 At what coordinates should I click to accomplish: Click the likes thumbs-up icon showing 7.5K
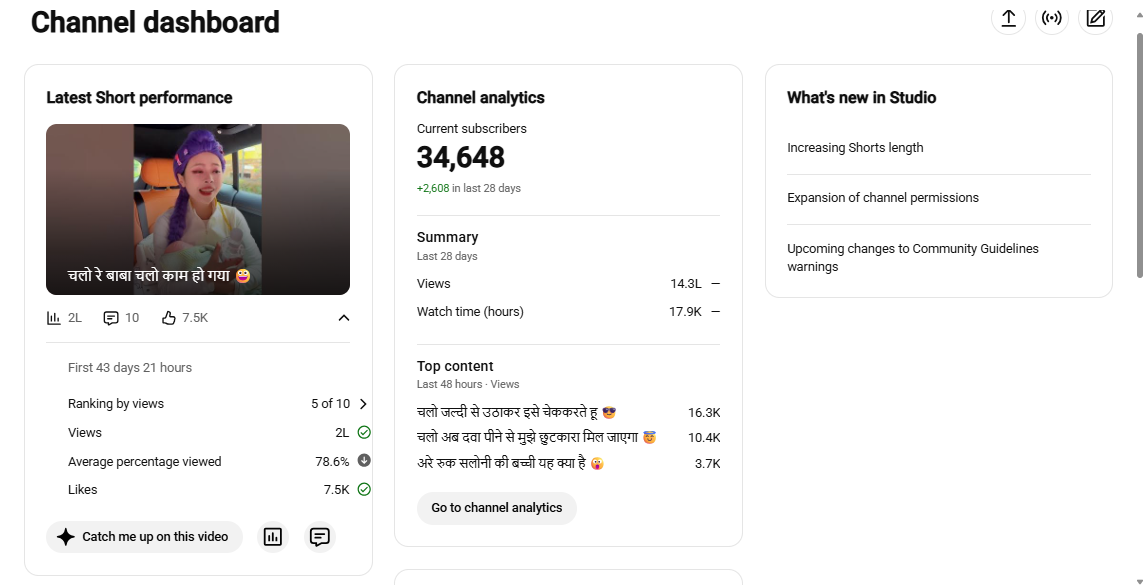[169, 318]
